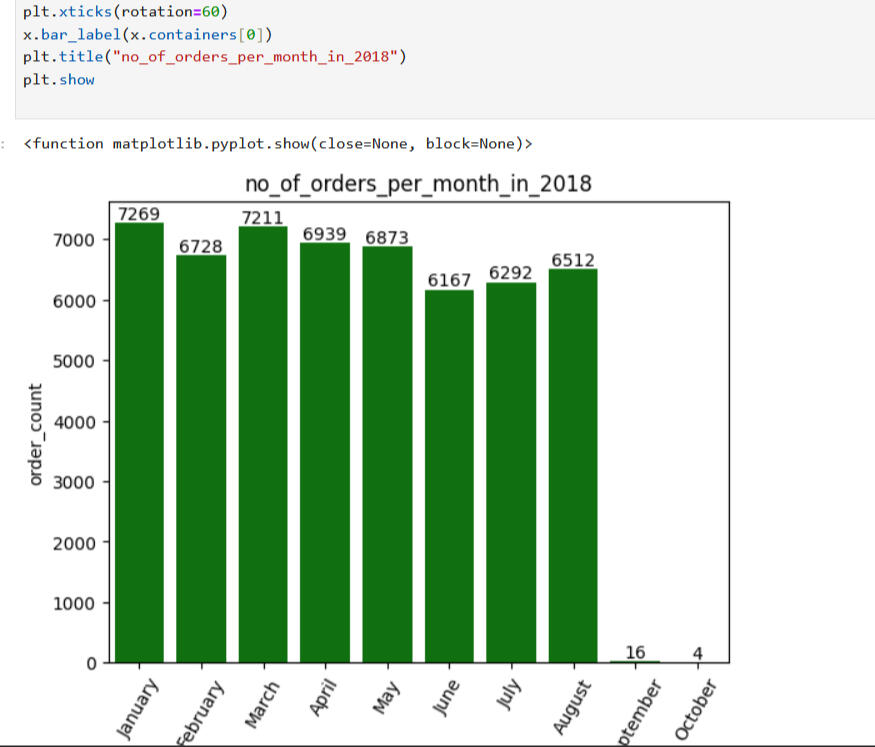Place cursor on the plt.show line

click(x=59, y=79)
